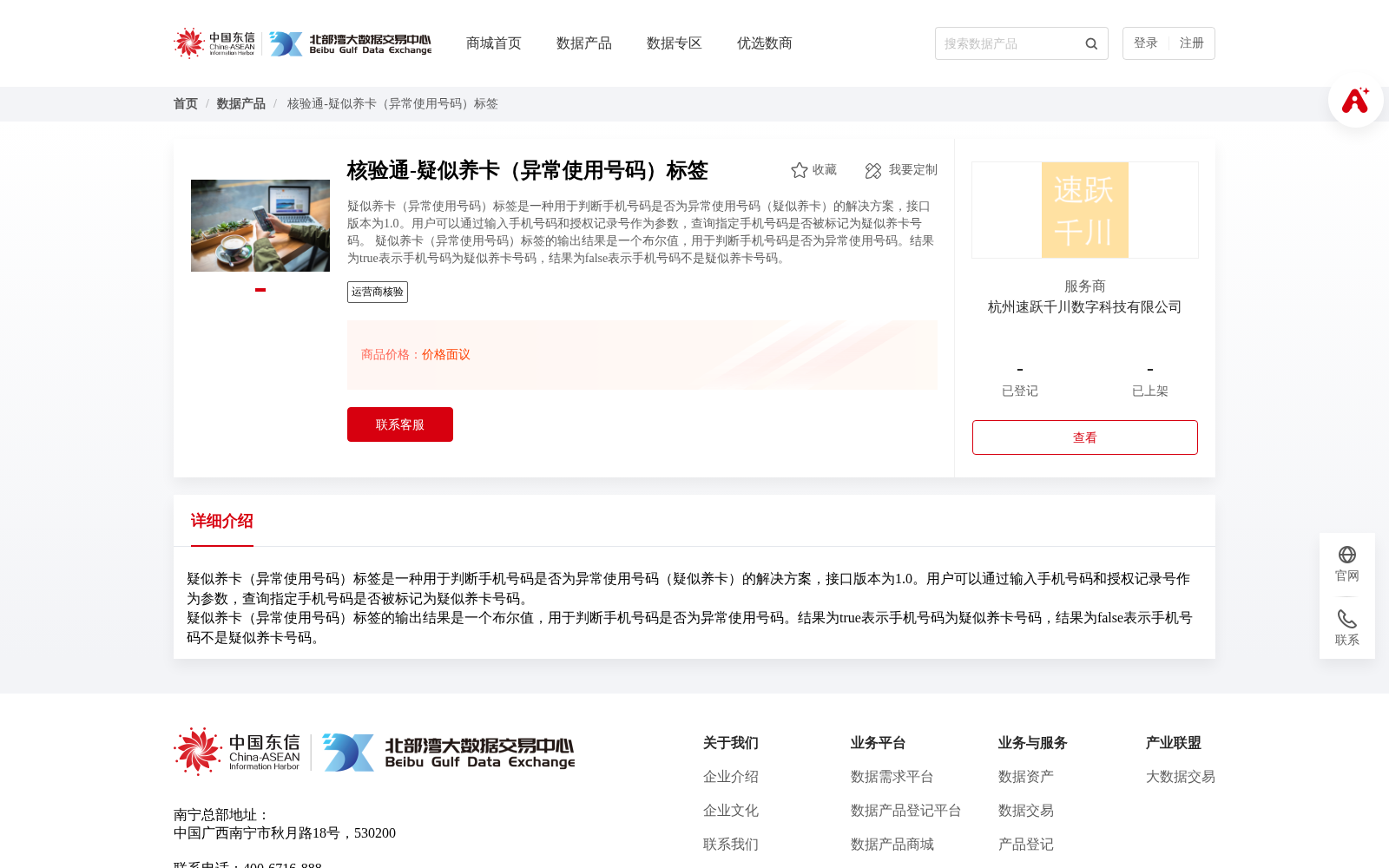Open footer link 数据资产
This screenshot has height=868, width=1389.
click(x=1026, y=777)
